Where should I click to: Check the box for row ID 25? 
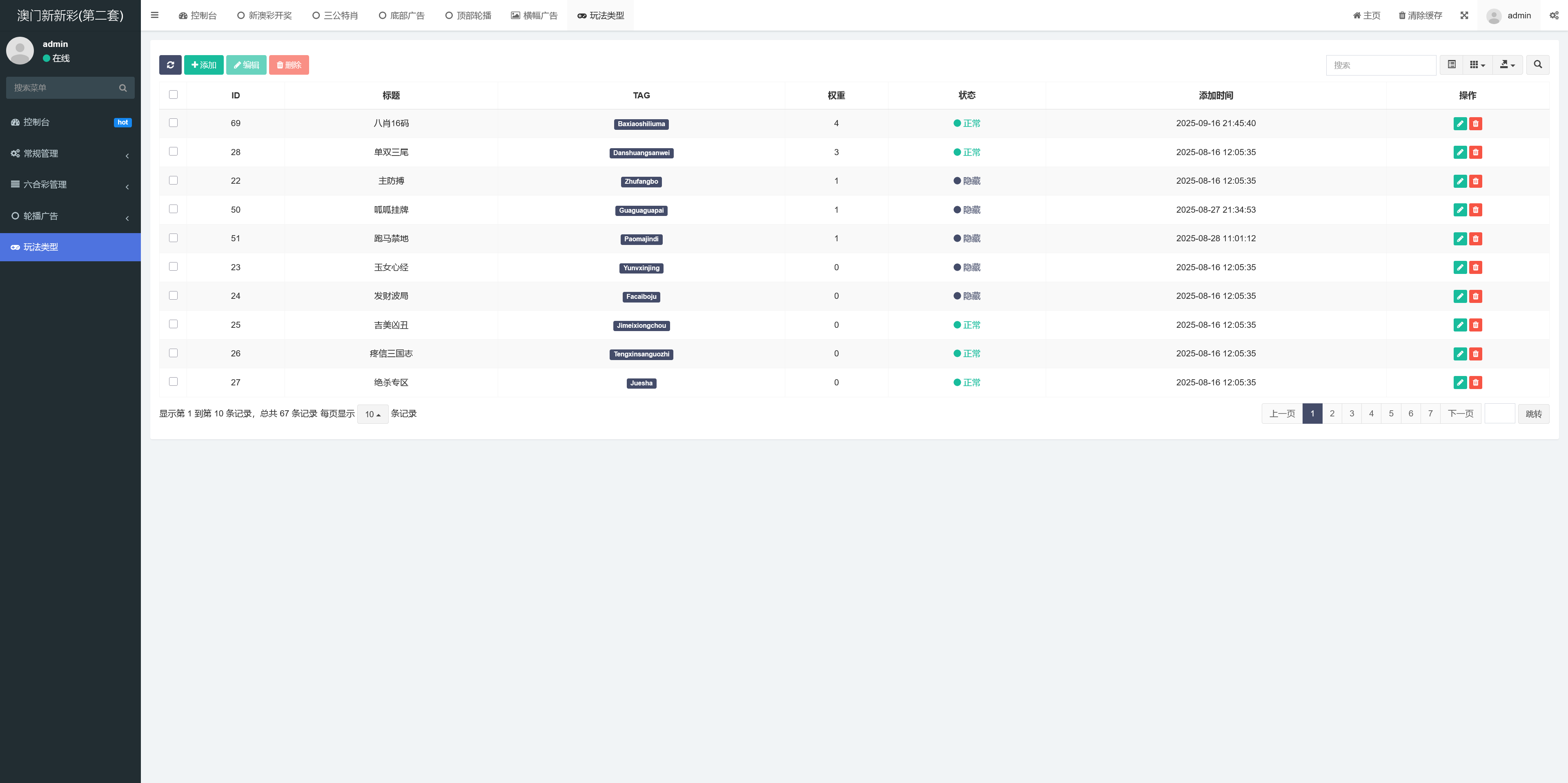174,324
